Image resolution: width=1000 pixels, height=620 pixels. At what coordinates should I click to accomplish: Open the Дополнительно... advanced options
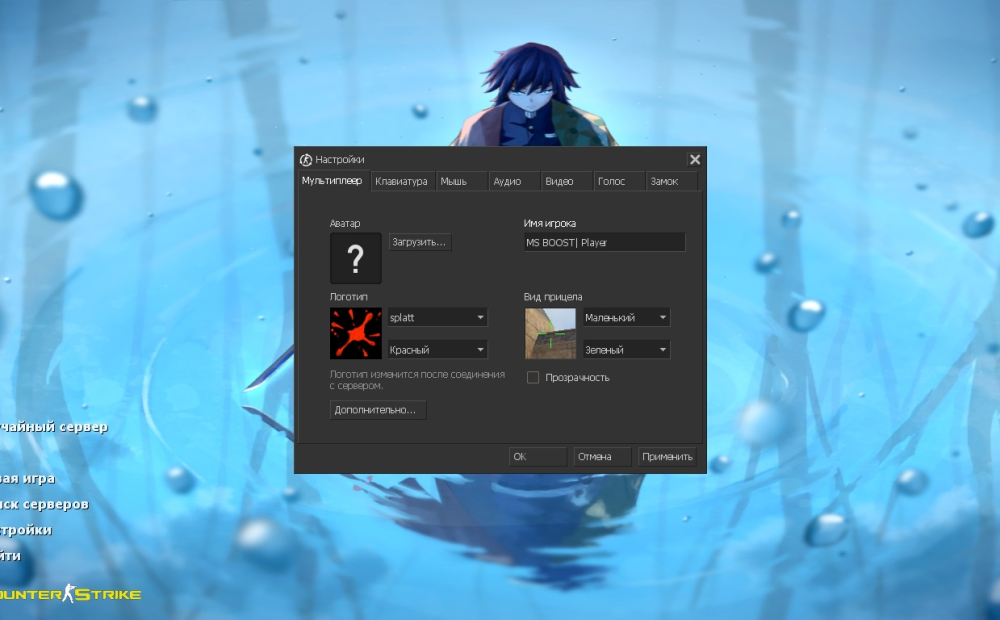378,410
